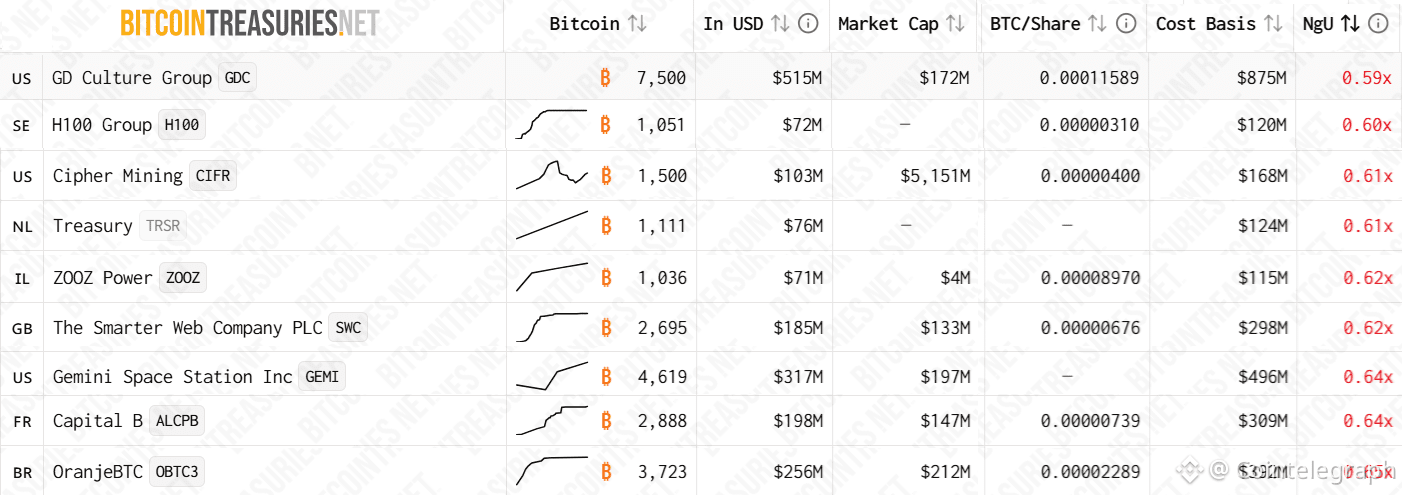The width and height of the screenshot is (1404, 495).
Task: Sort by BTC/Share column arrows
Action: coord(1097,24)
